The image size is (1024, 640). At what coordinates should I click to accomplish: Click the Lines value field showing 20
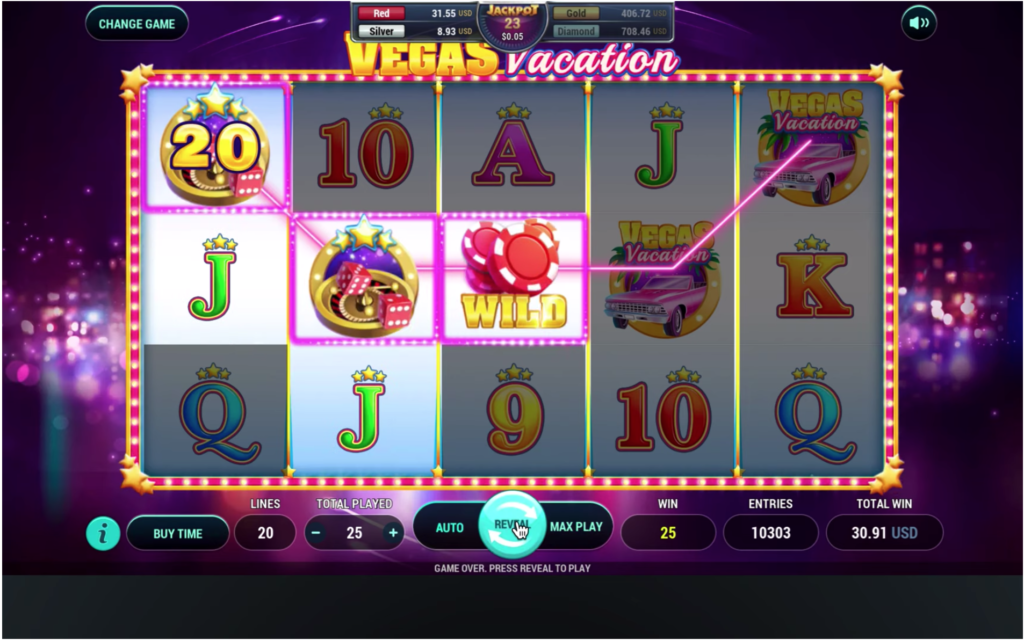[x=265, y=533]
